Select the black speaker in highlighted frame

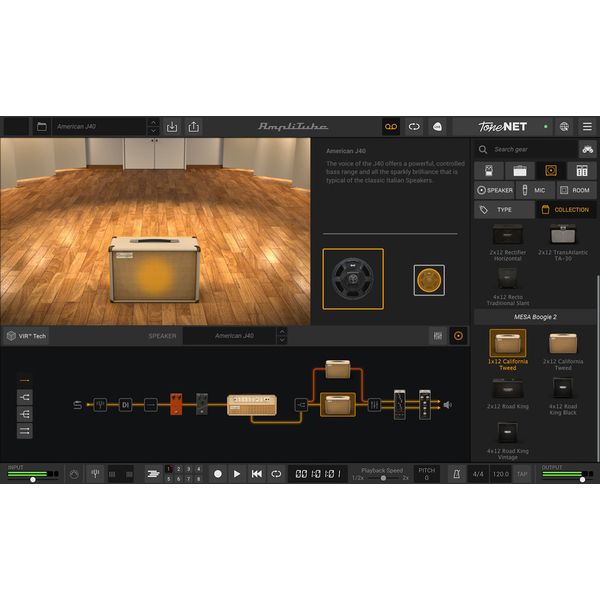click(353, 279)
